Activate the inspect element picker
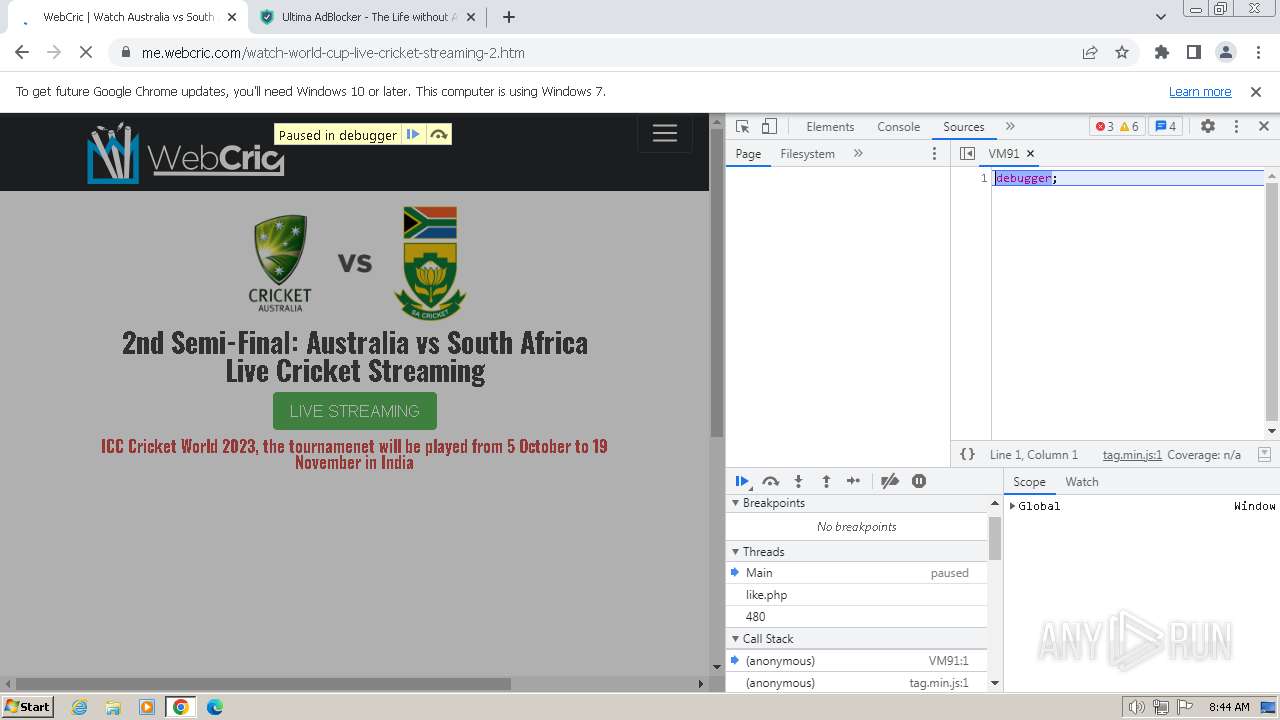 pyautogui.click(x=742, y=126)
